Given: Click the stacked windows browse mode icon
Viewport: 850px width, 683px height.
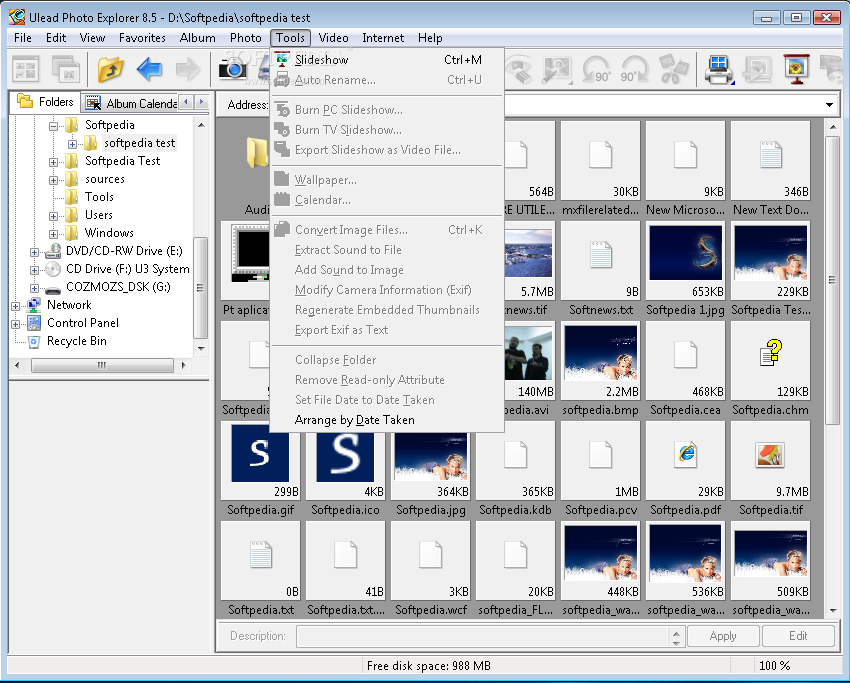Looking at the screenshot, I should pos(66,69).
